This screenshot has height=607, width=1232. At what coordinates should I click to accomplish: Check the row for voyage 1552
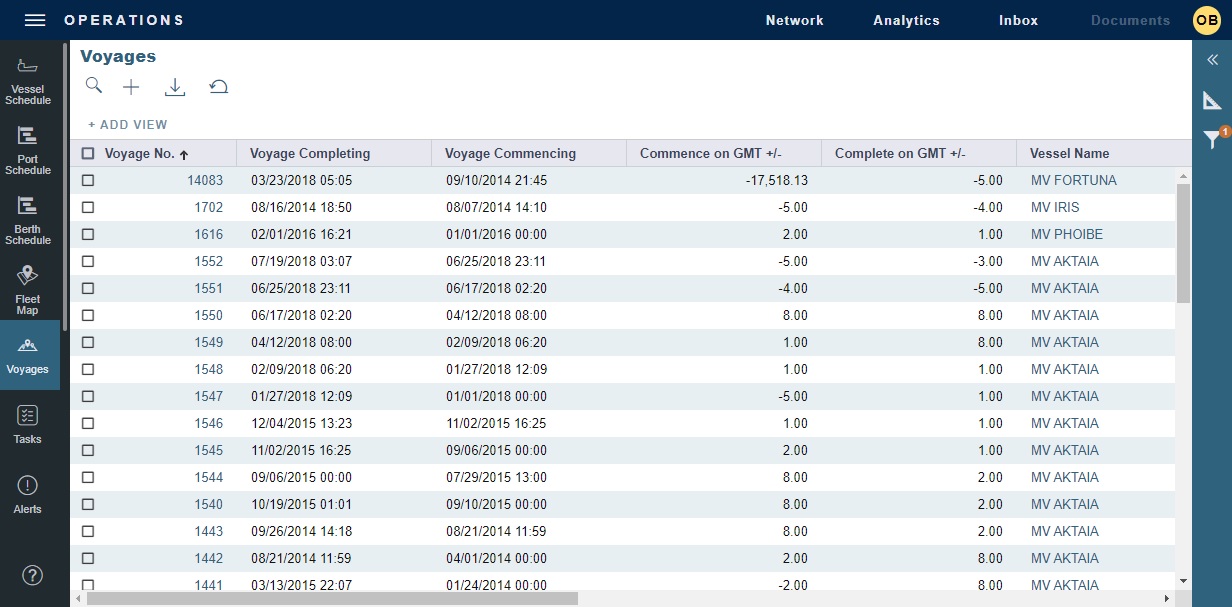87,261
